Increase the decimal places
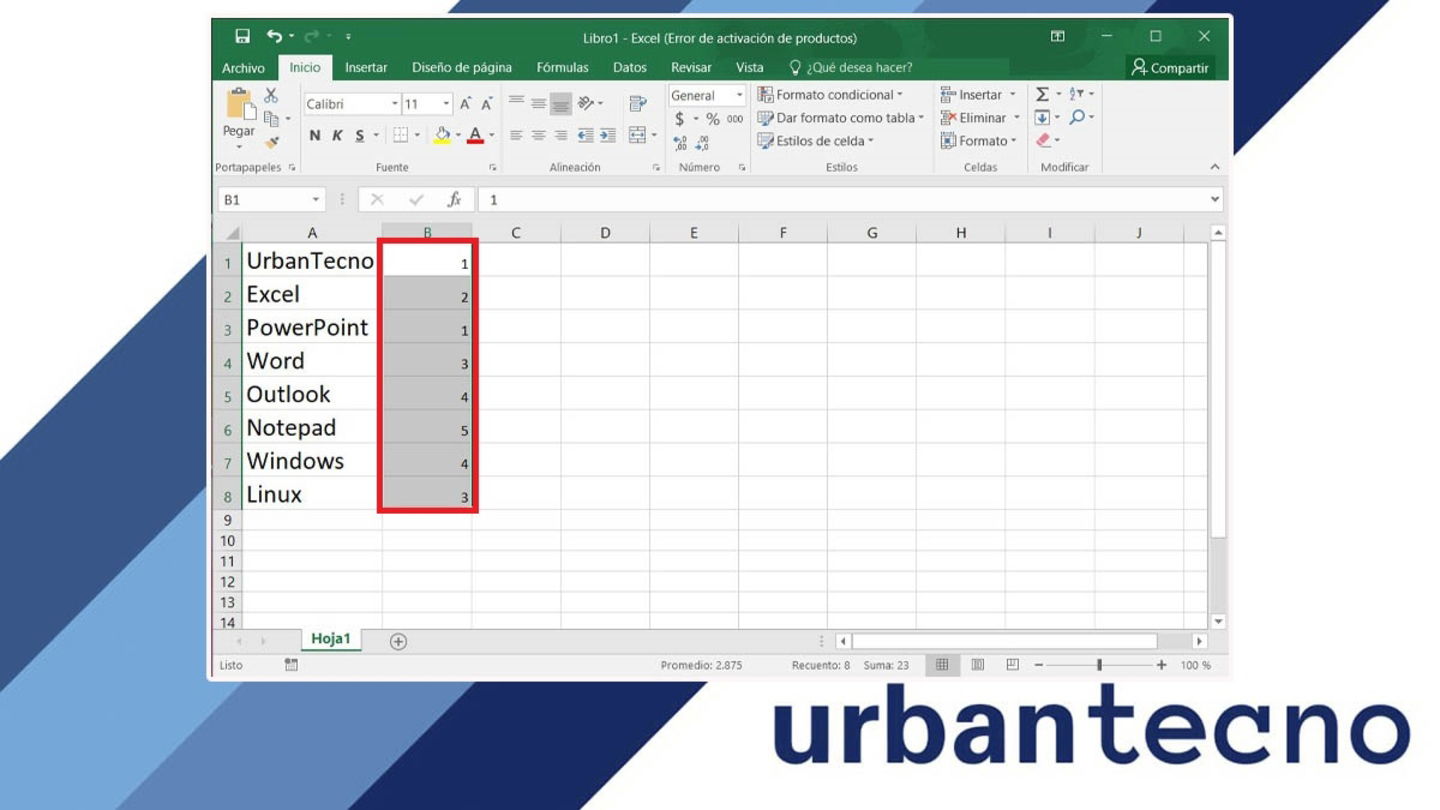Screen dimensions: 1440x810 tap(680, 143)
